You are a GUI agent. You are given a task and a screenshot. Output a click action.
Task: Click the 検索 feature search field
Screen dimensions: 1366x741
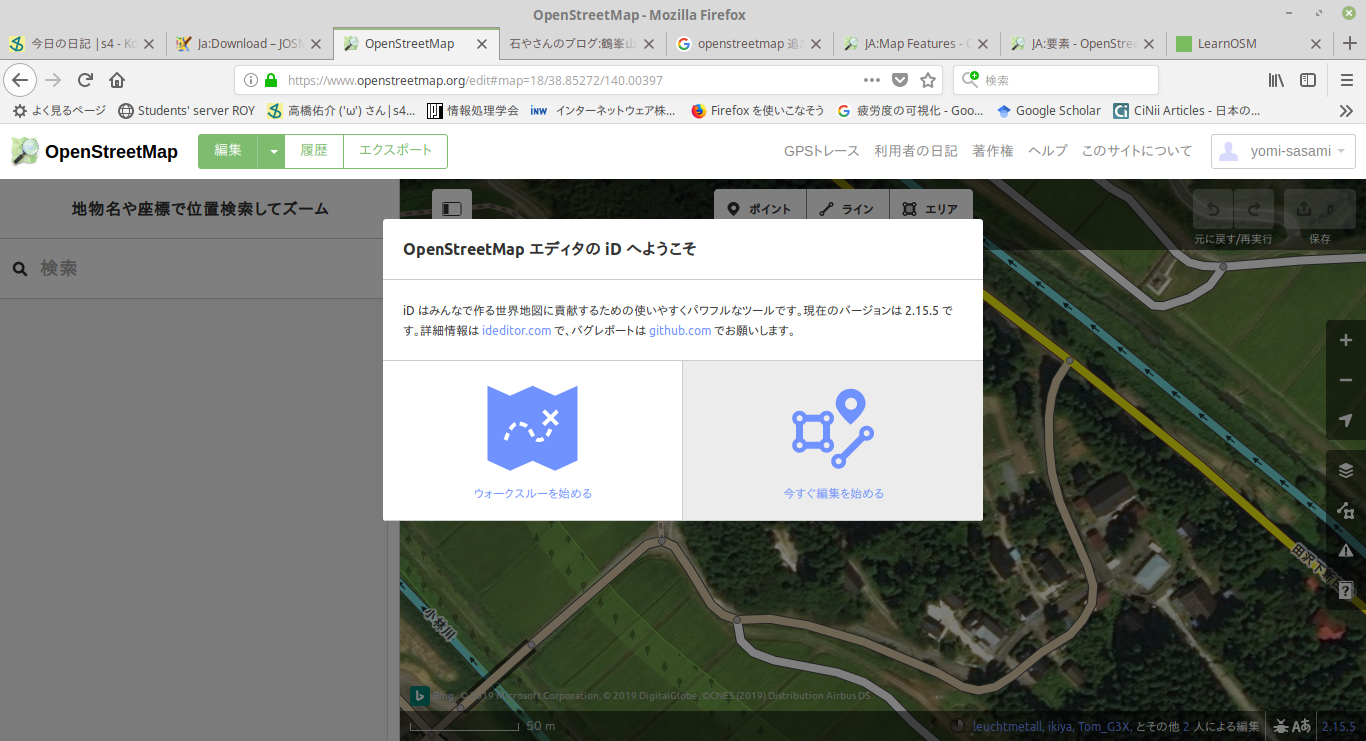200,268
